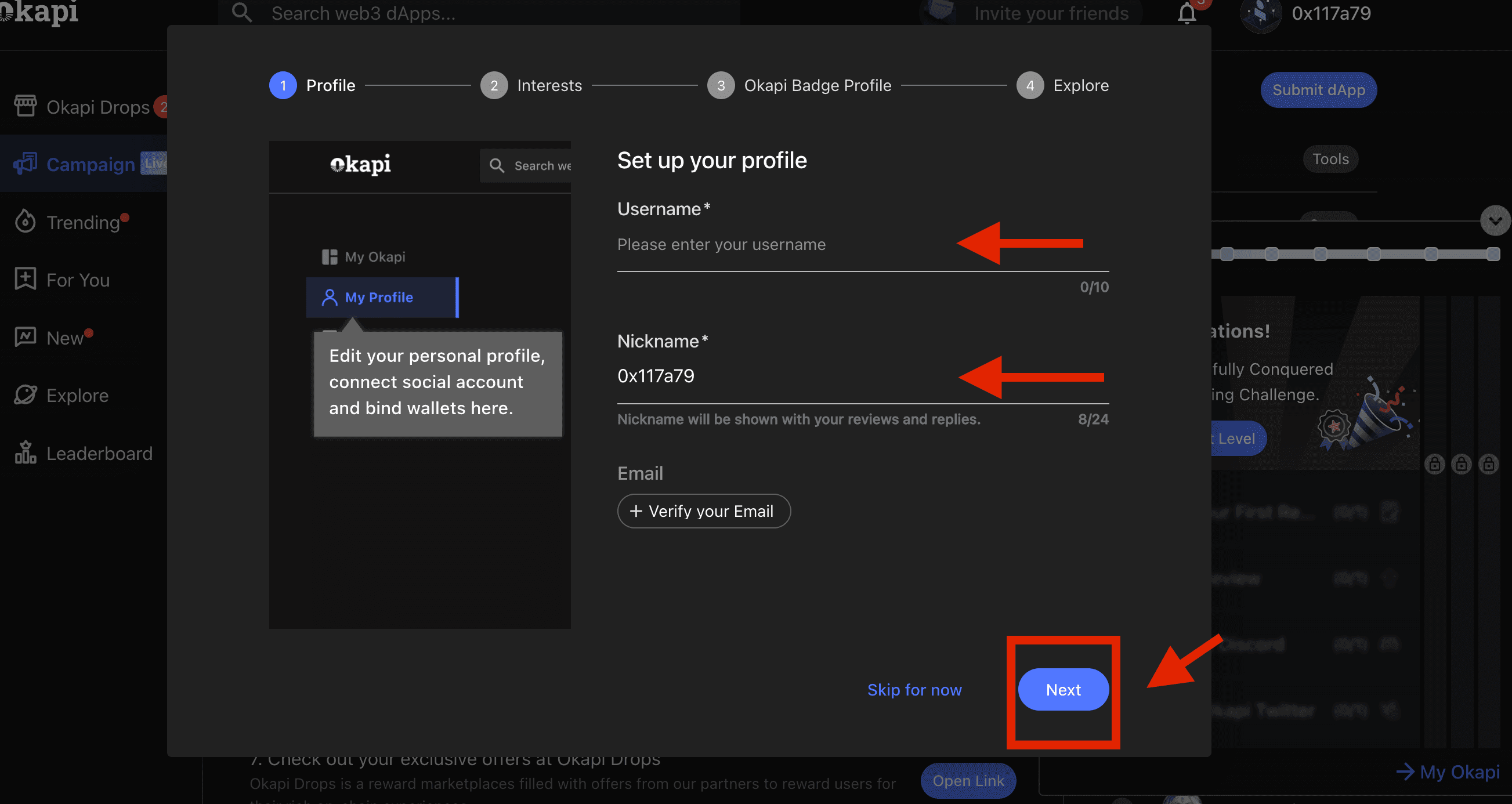Click the okapi logo in preview panel
The height and width of the screenshot is (804, 1512).
pyautogui.click(x=360, y=164)
